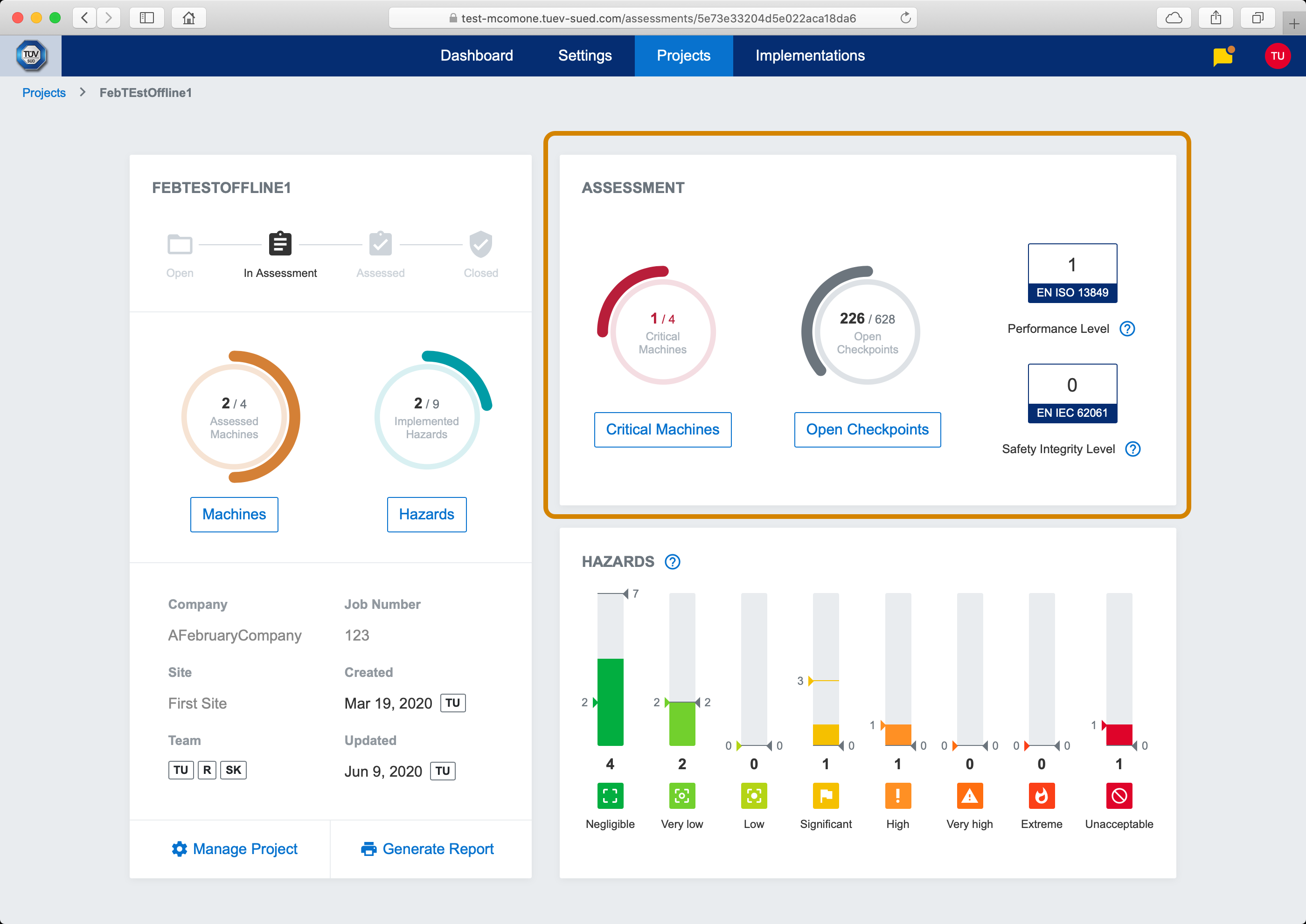Click the Open Checkpoints button

(x=867, y=429)
